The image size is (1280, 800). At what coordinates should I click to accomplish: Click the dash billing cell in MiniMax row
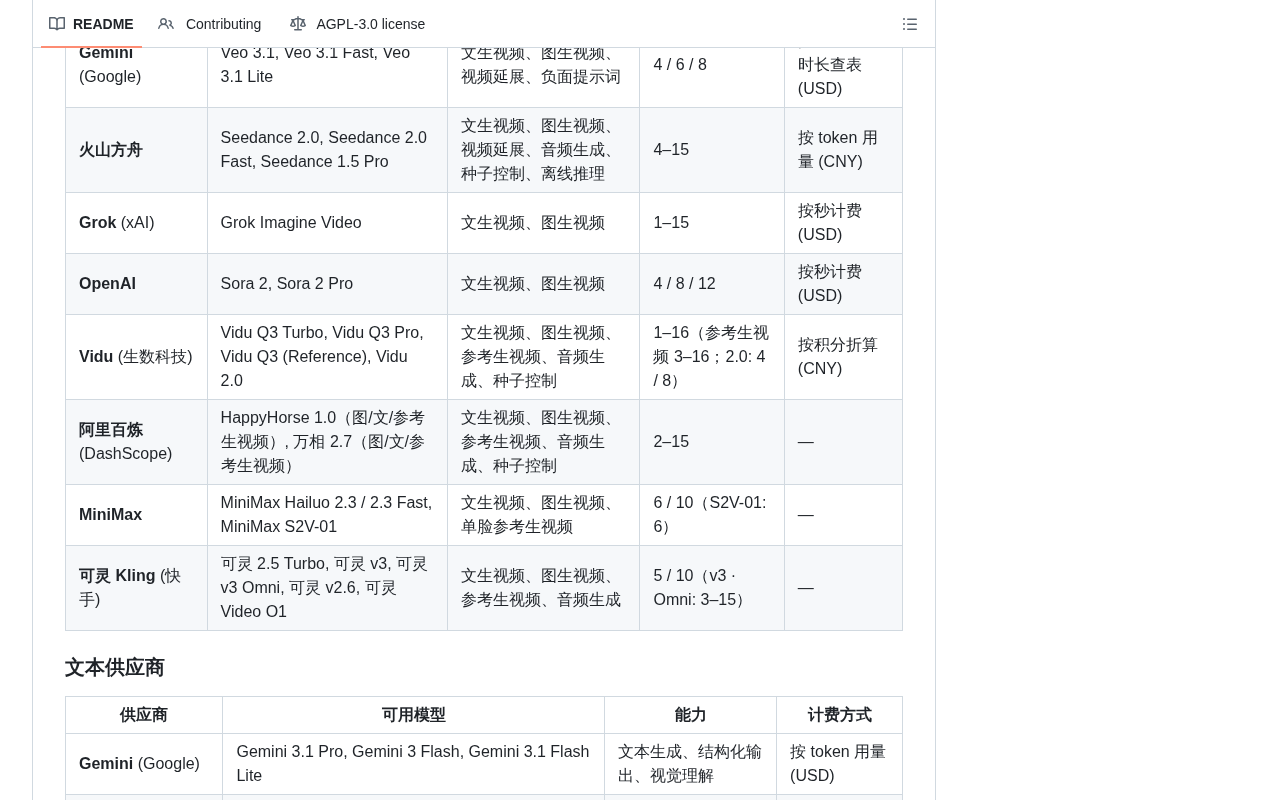click(843, 515)
